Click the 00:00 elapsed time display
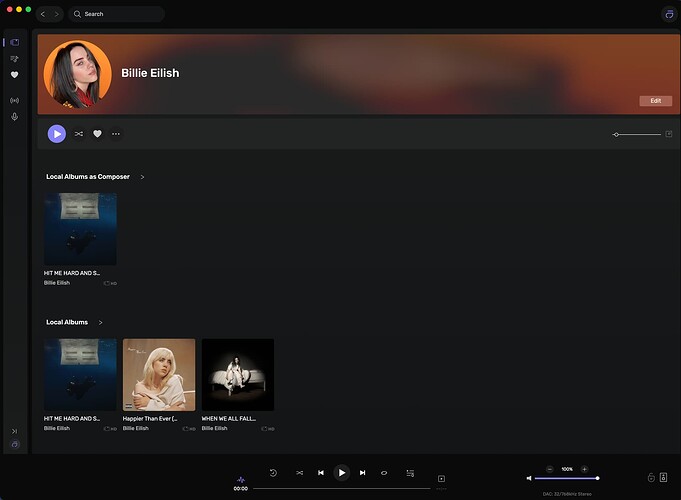681x500 pixels. pos(241,489)
